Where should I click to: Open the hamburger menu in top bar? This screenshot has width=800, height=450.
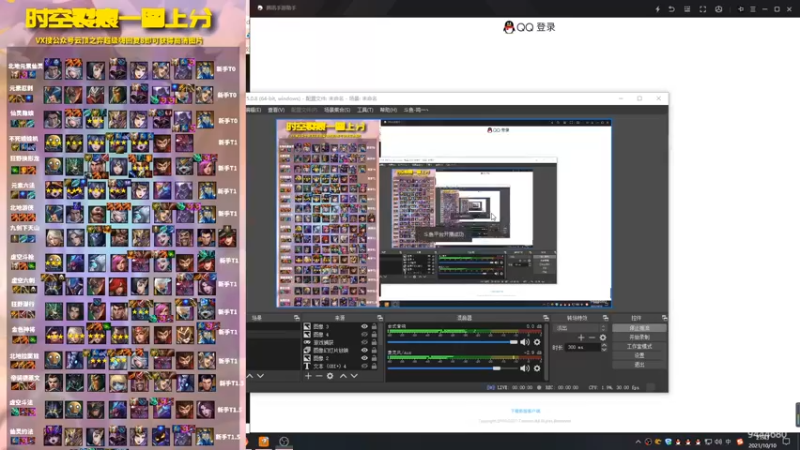point(753,9)
